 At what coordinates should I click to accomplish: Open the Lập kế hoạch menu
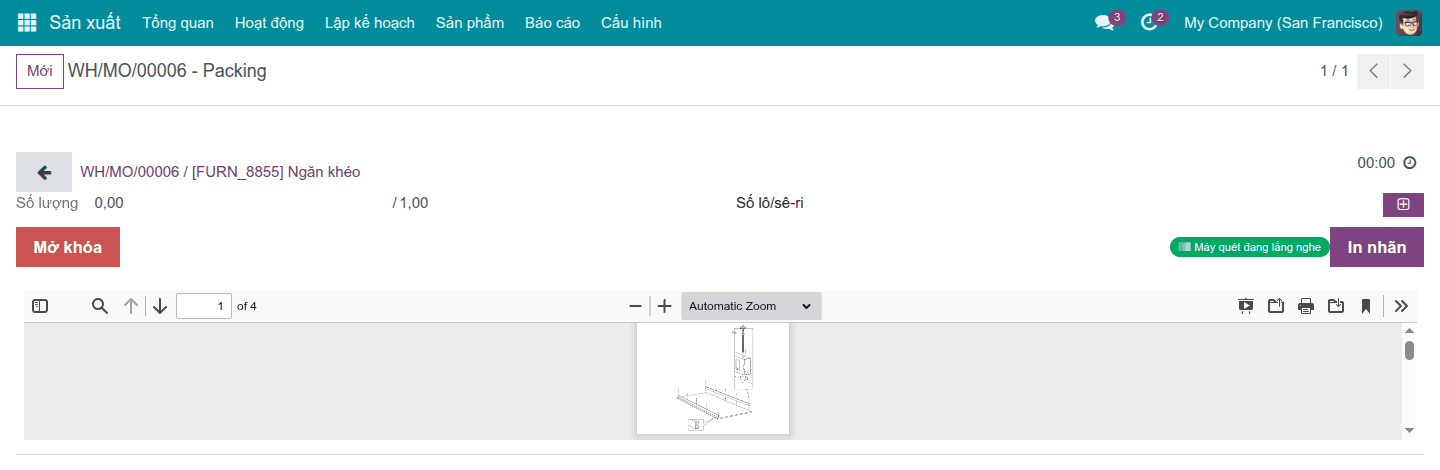tap(370, 22)
